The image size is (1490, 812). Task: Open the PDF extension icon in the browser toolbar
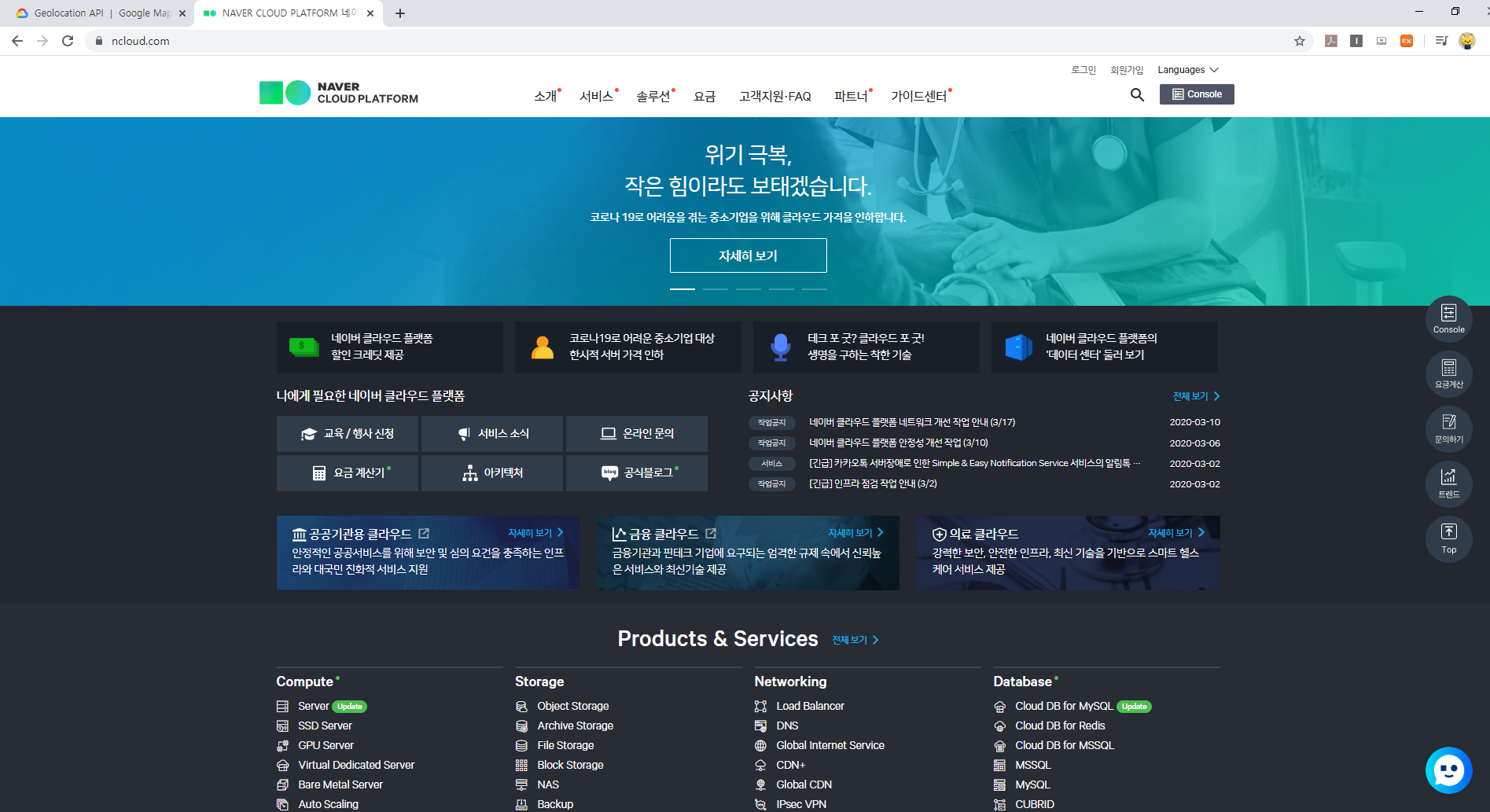(x=1331, y=41)
